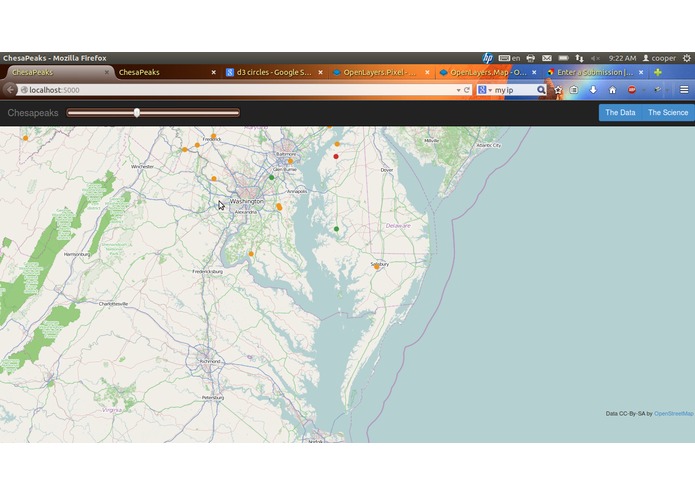
Task: Click the add-on icon beside the menu button
Action: [x=658, y=90]
